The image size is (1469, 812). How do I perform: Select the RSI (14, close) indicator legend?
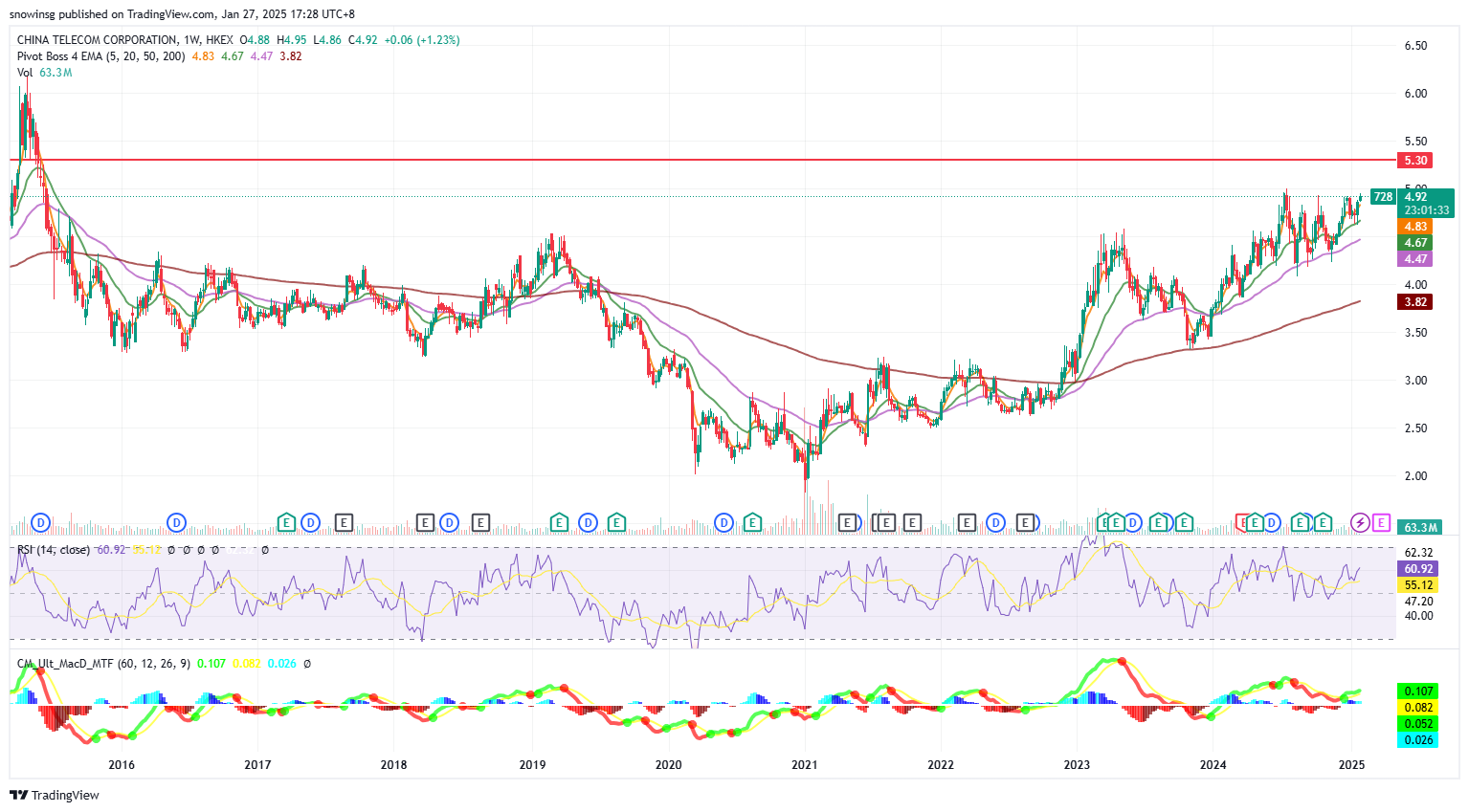coord(54,550)
